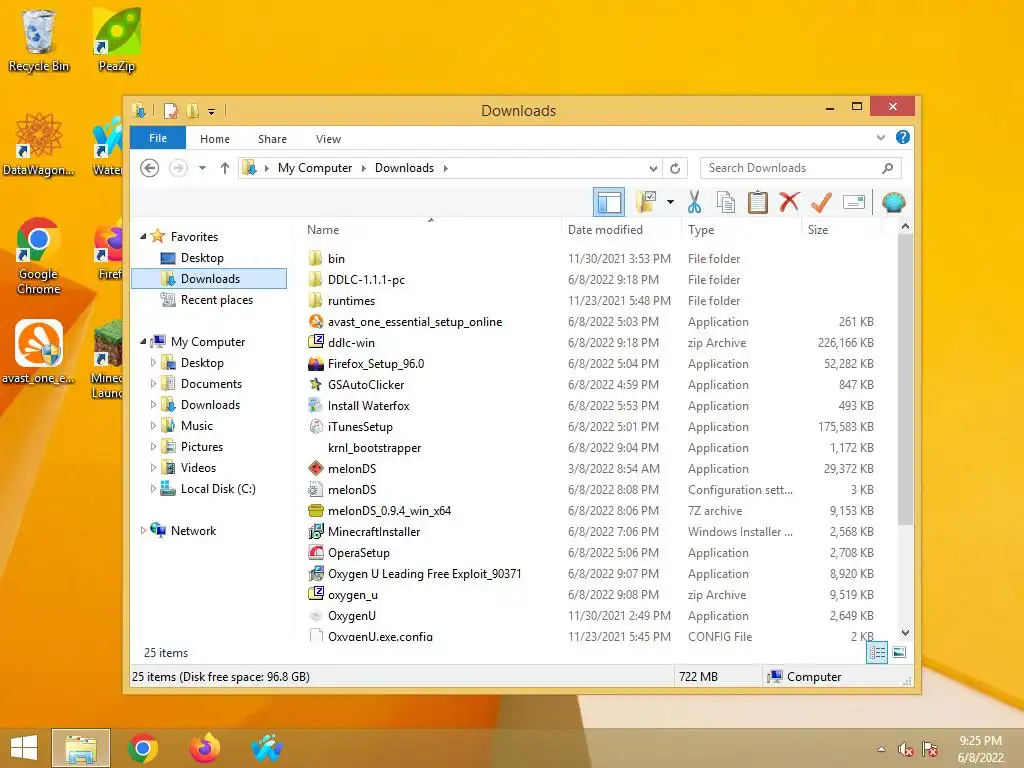This screenshot has width=1024, height=768.
Task: Click Properties icon in Quick Access Toolbar
Action: (170, 111)
